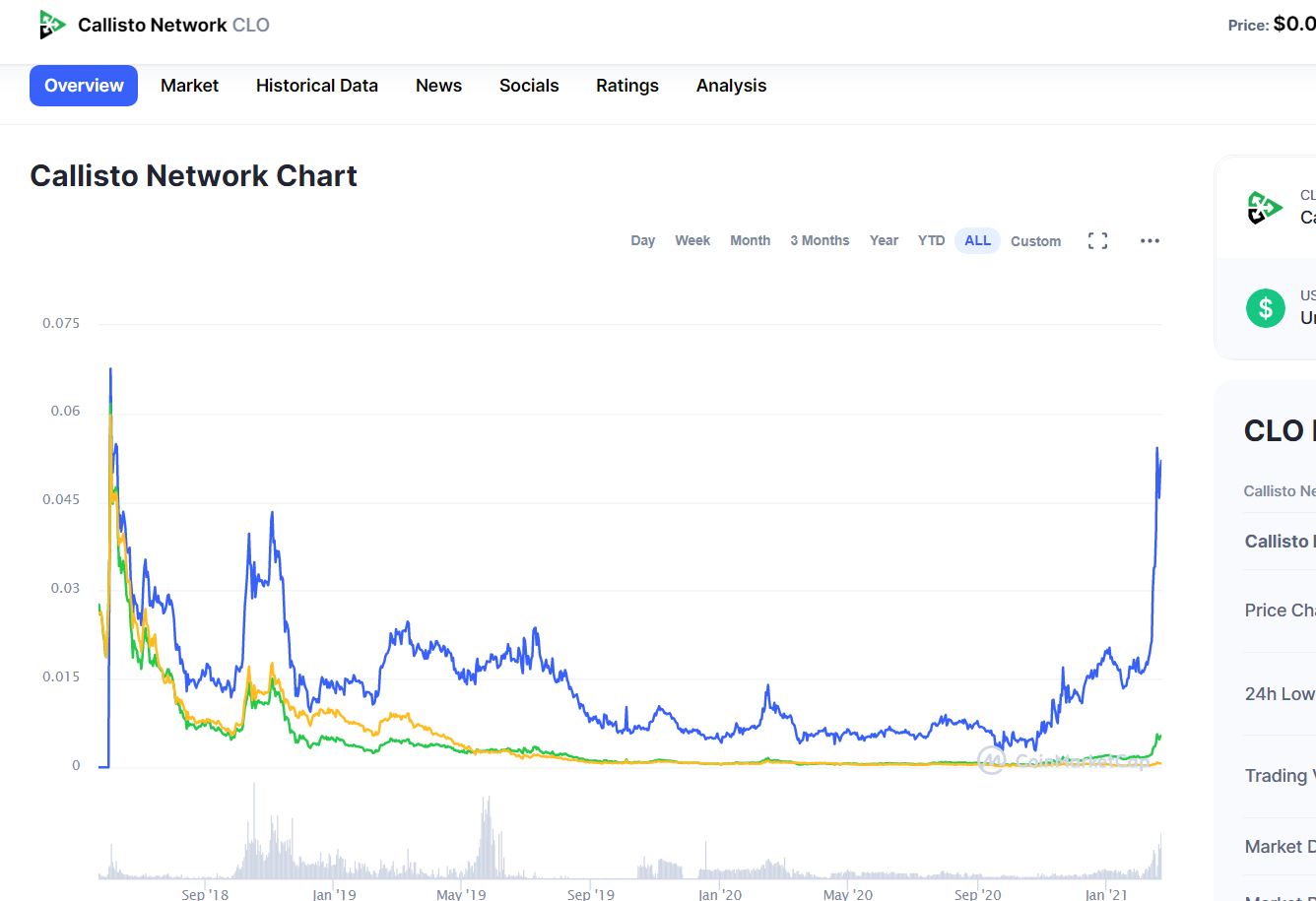Set chart range to Week

click(x=692, y=241)
